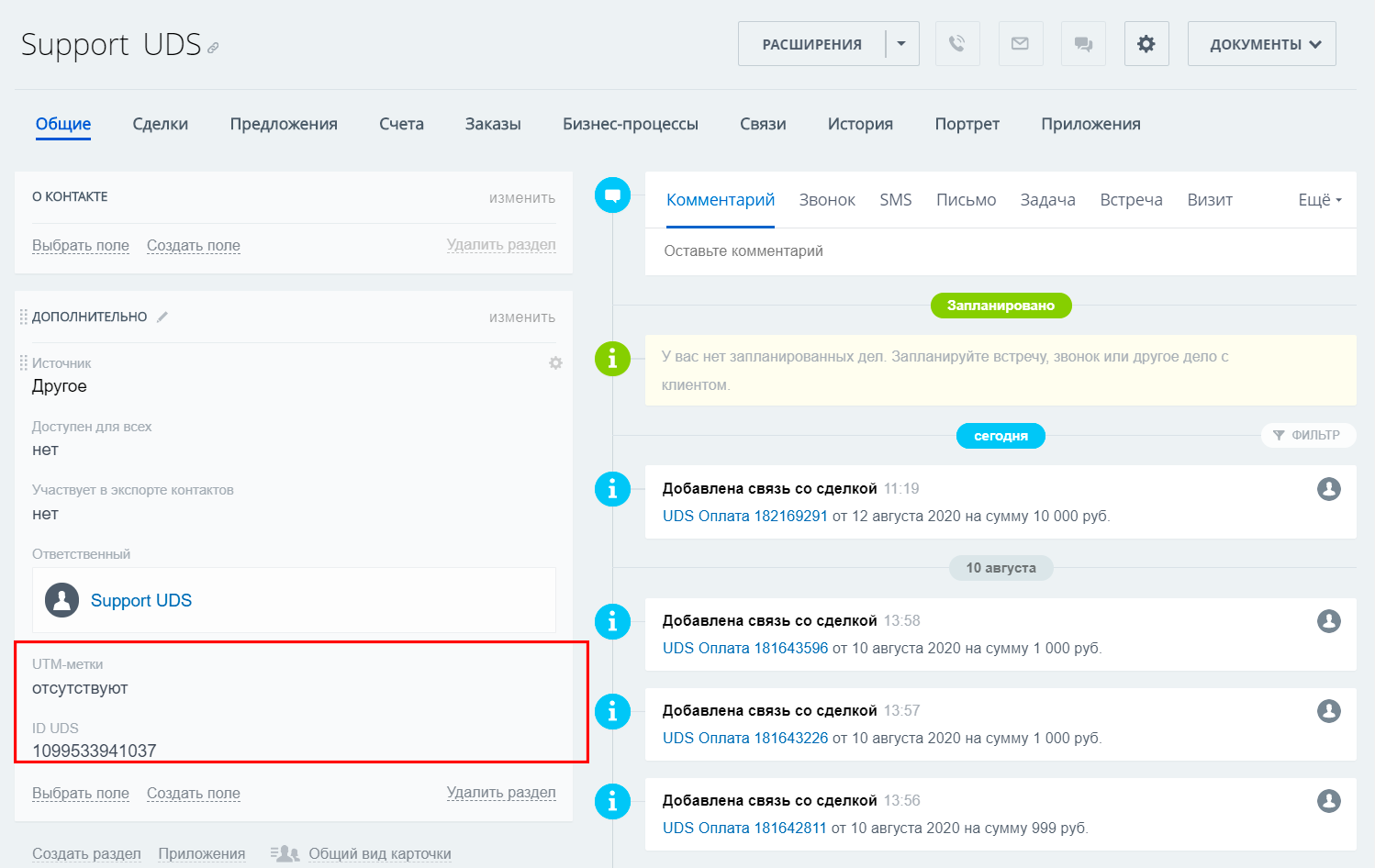Click link icon next to Support UDS title

[213, 48]
